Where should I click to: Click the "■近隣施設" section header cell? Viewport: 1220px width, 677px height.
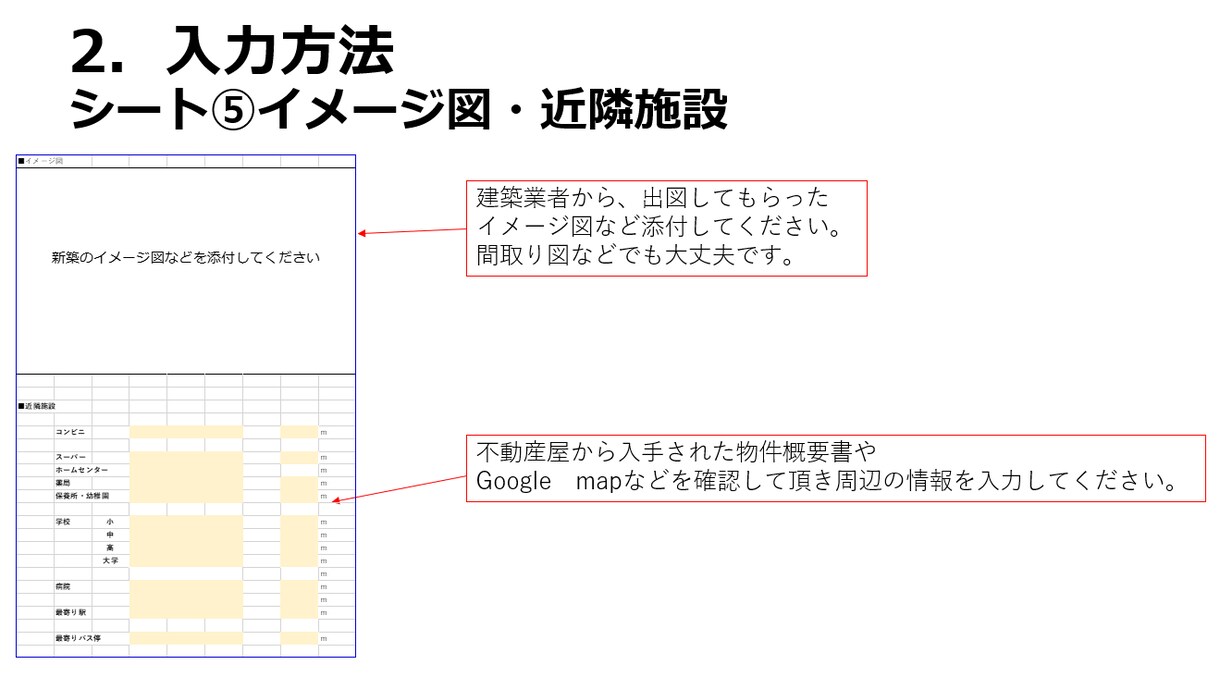[38, 407]
